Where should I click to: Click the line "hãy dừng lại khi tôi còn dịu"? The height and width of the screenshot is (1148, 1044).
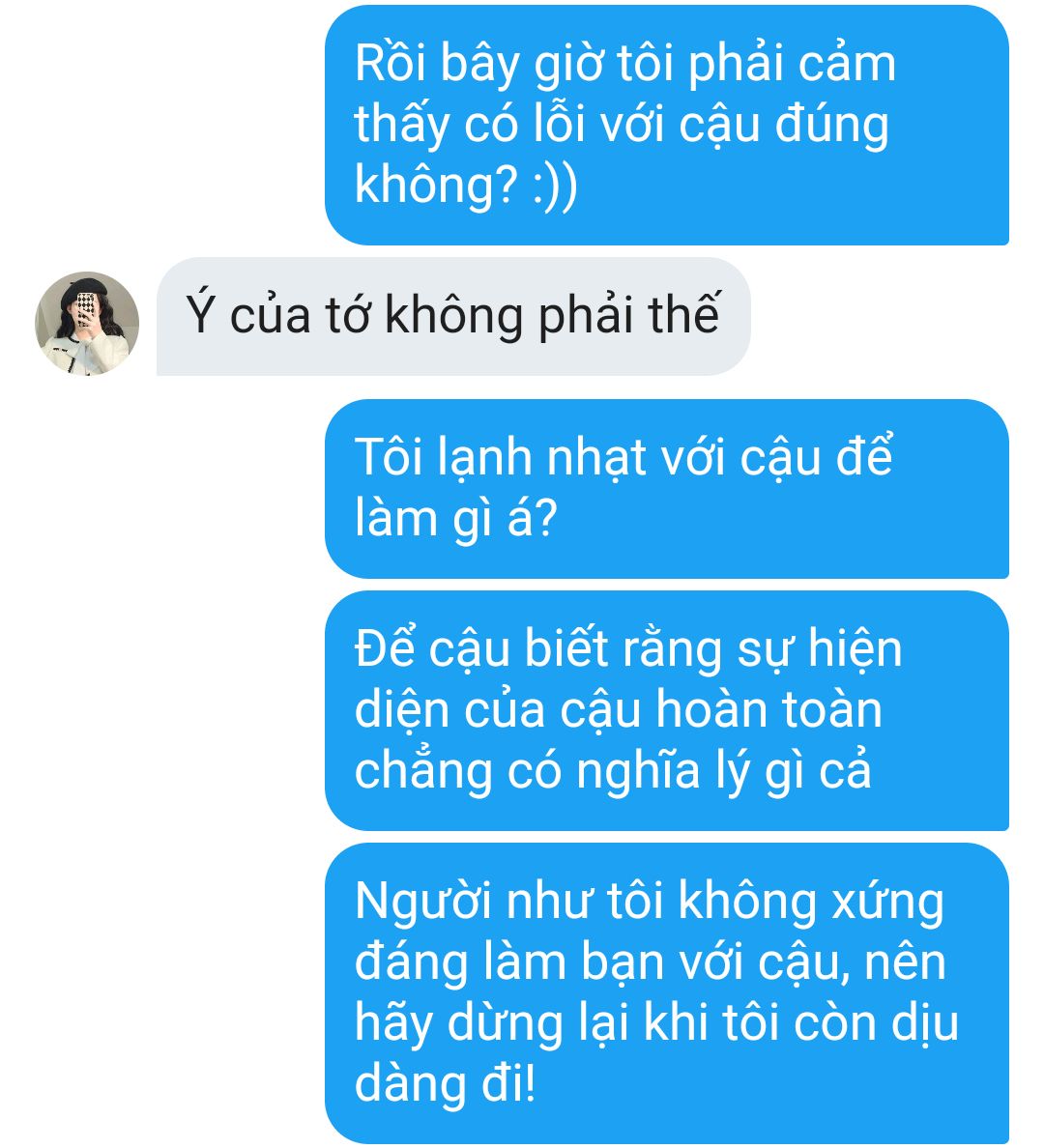click(x=657, y=1022)
